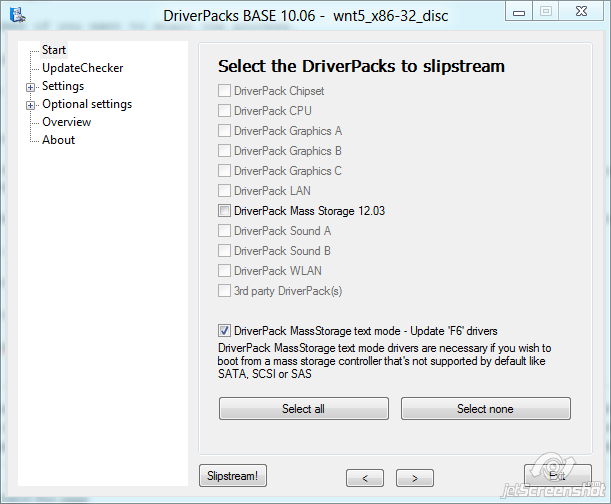The height and width of the screenshot is (504, 611).
Task: Open the UpdateChecker page
Action: pos(83,68)
